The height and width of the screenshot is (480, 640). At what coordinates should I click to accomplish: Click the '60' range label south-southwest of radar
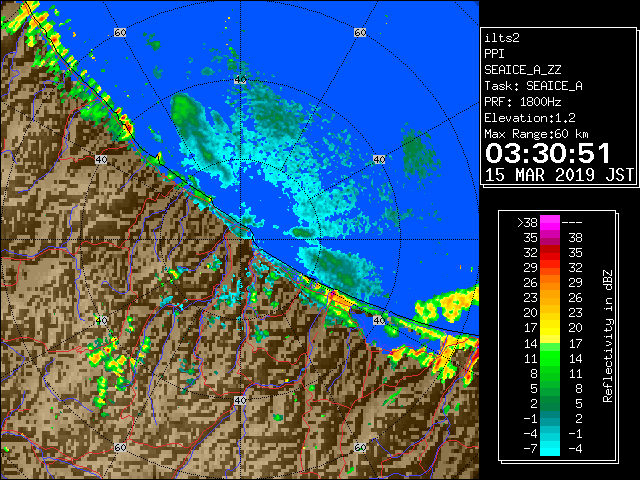pyautogui.click(x=120, y=447)
